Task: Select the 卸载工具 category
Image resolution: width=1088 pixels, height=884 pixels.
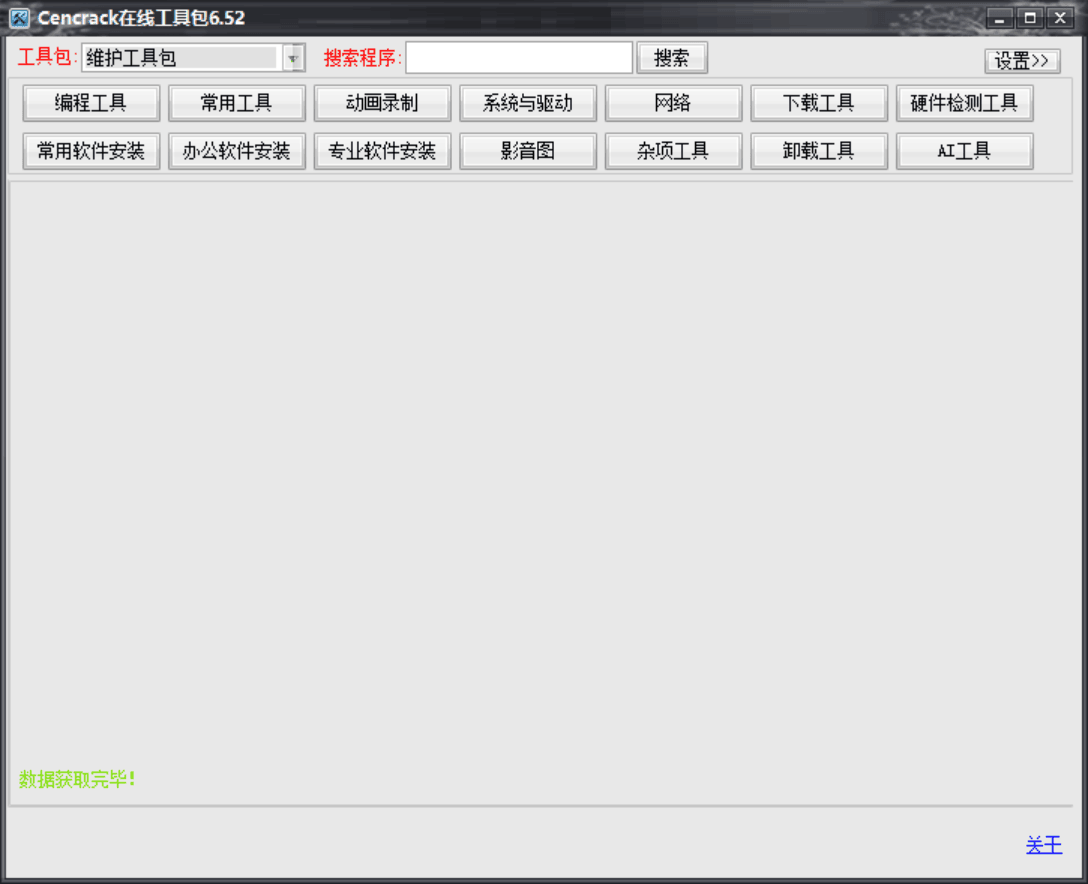Action: 819,151
